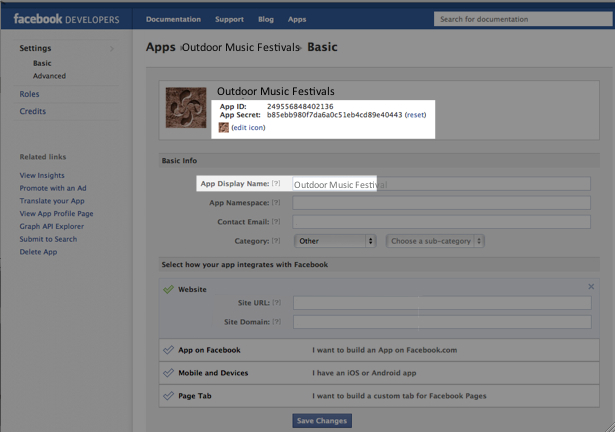
Task: Open the Documentation menu item
Action: click(x=173, y=19)
